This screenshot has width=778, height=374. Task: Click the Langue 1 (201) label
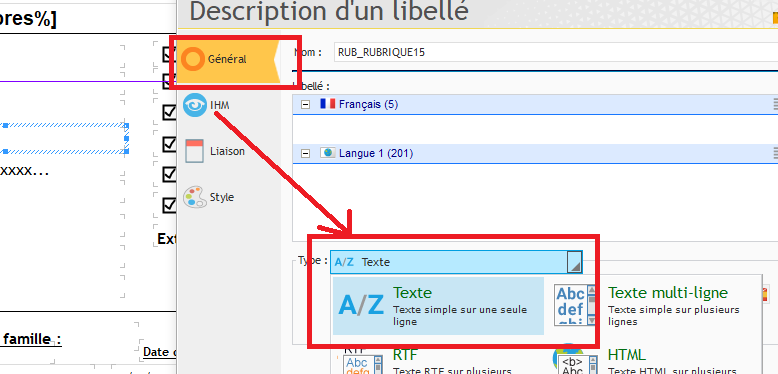[x=376, y=153]
